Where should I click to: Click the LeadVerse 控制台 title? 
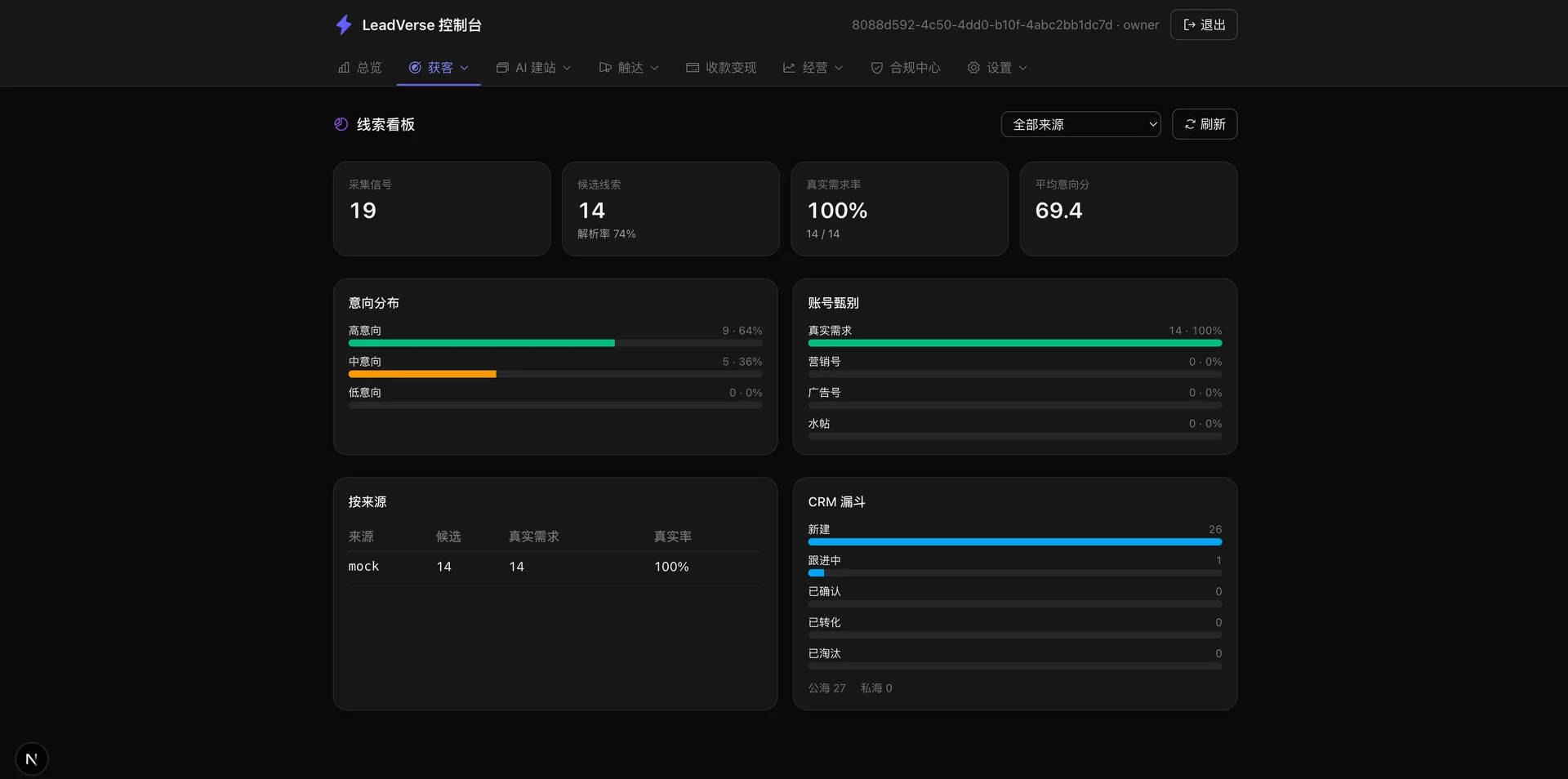[x=421, y=25]
